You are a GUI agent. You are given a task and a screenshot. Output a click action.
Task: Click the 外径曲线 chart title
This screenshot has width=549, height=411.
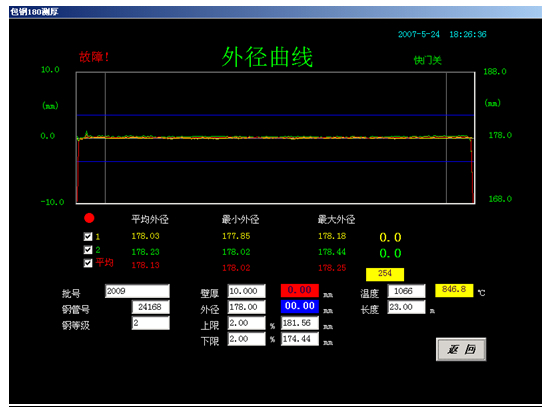tap(267, 57)
